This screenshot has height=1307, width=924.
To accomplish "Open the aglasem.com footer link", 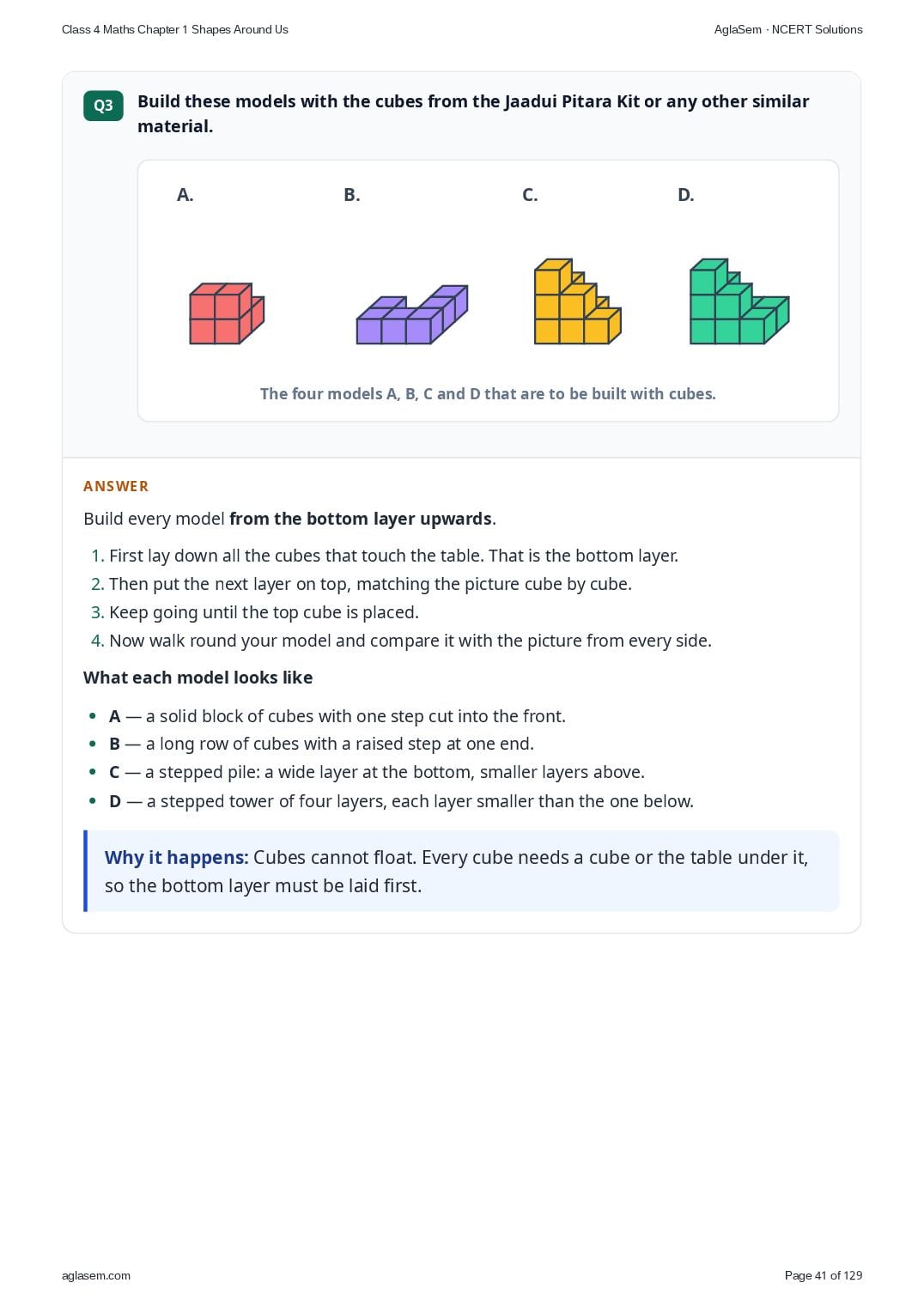I will pyautogui.click(x=96, y=1275).
